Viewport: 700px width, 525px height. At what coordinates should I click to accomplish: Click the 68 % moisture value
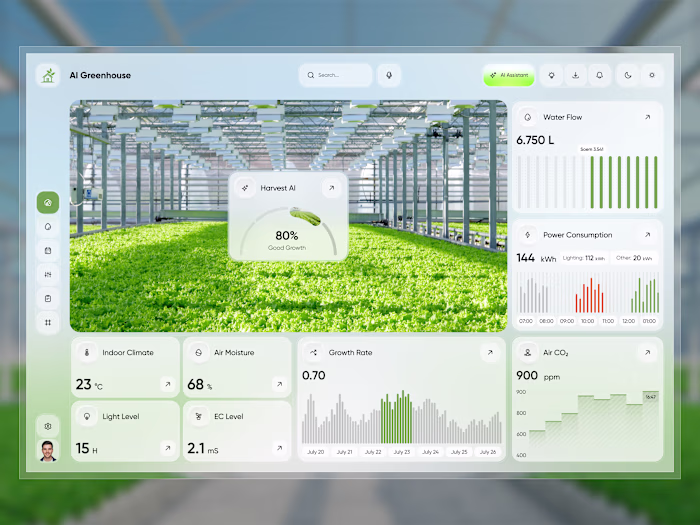[x=200, y=384]
